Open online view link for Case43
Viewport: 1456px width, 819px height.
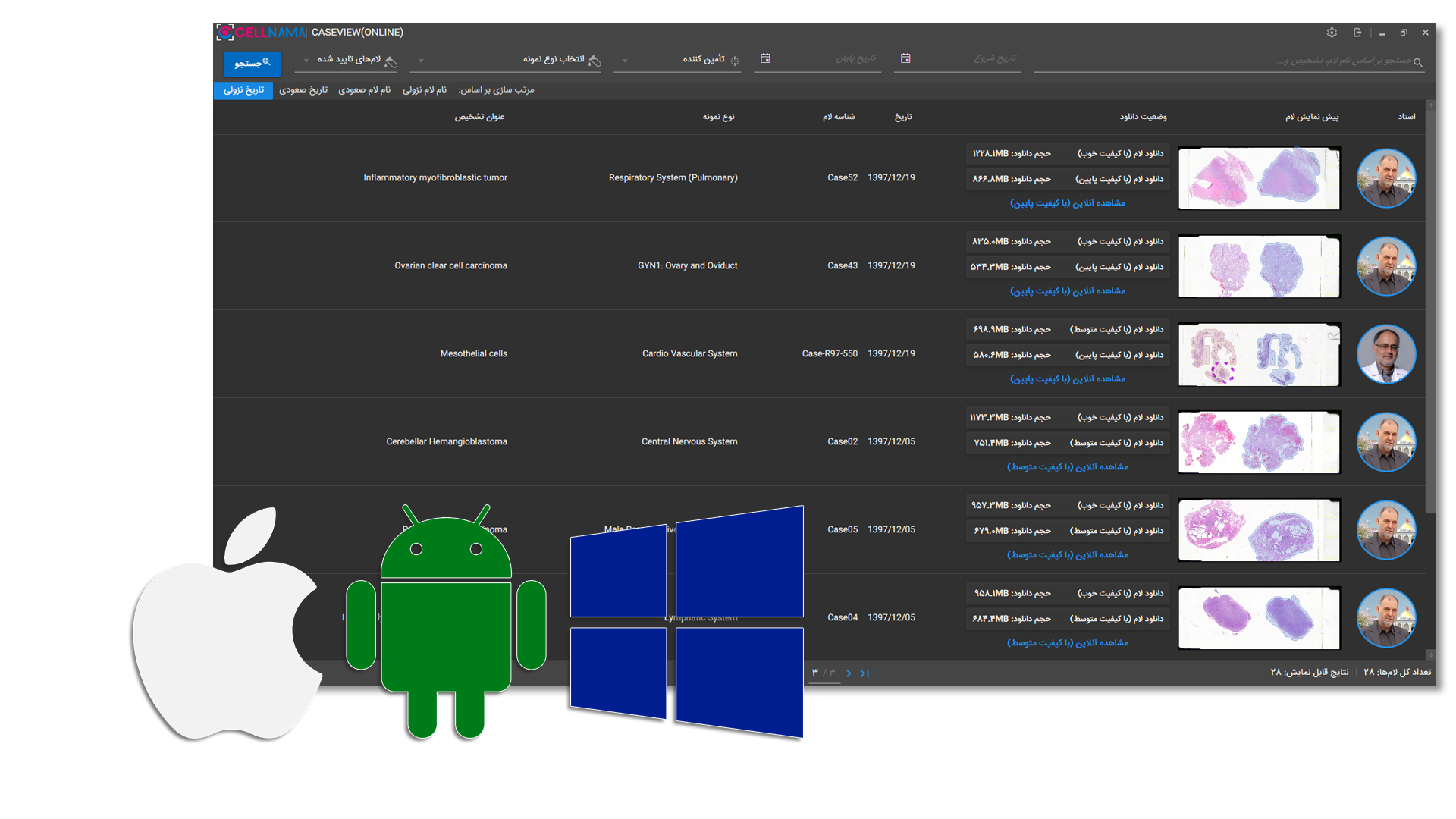click(1068, 291)
